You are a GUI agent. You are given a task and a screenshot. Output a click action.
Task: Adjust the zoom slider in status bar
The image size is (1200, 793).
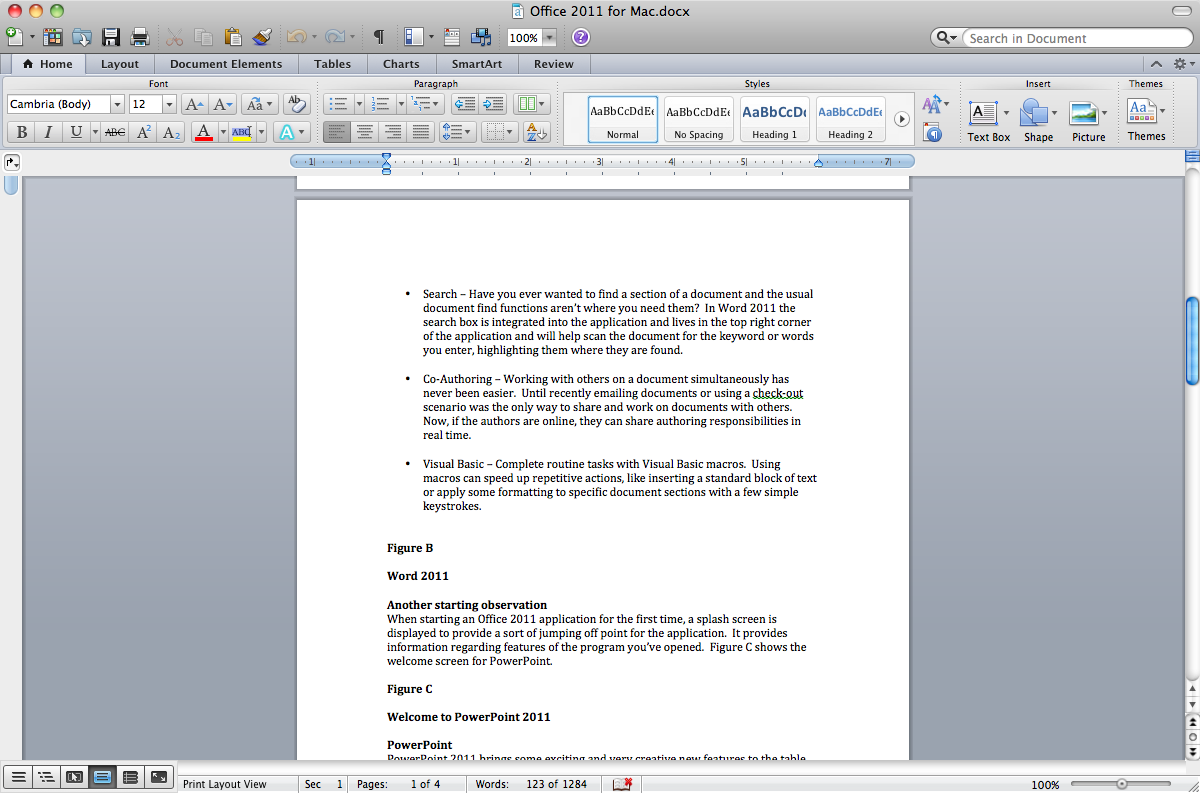click(1122, 785)
